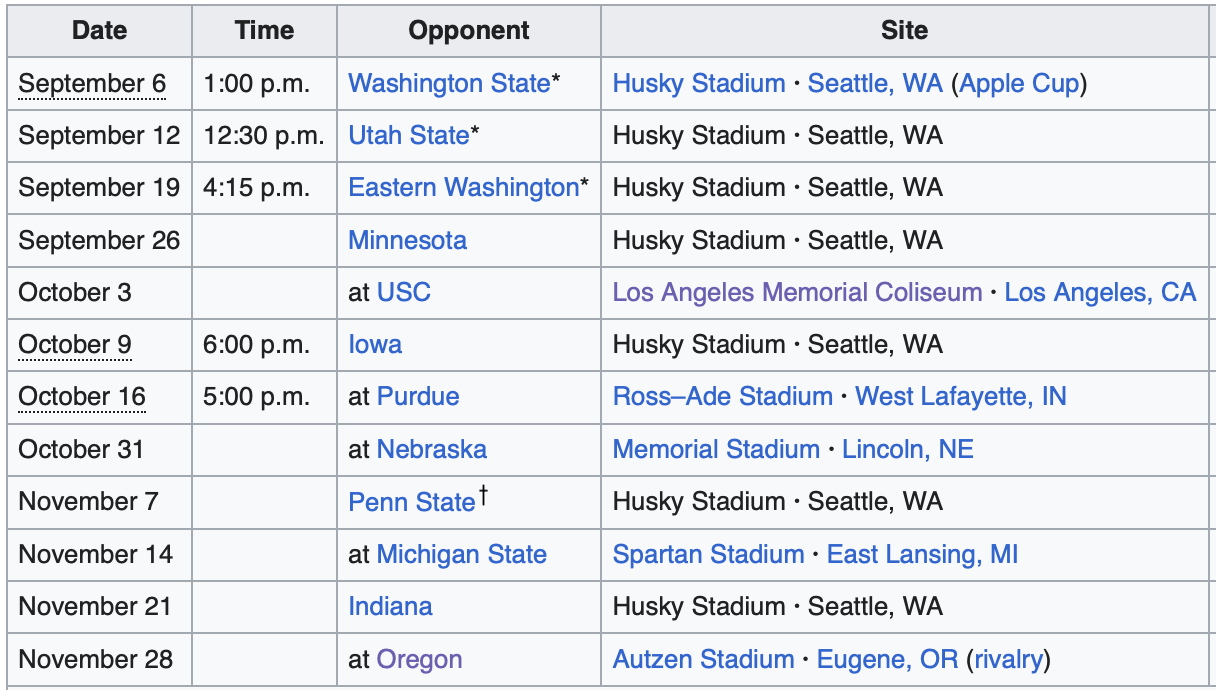Follow the Eastern Washington link
This screenshot has width=1216, height=690.
click(x=463, y=187)
